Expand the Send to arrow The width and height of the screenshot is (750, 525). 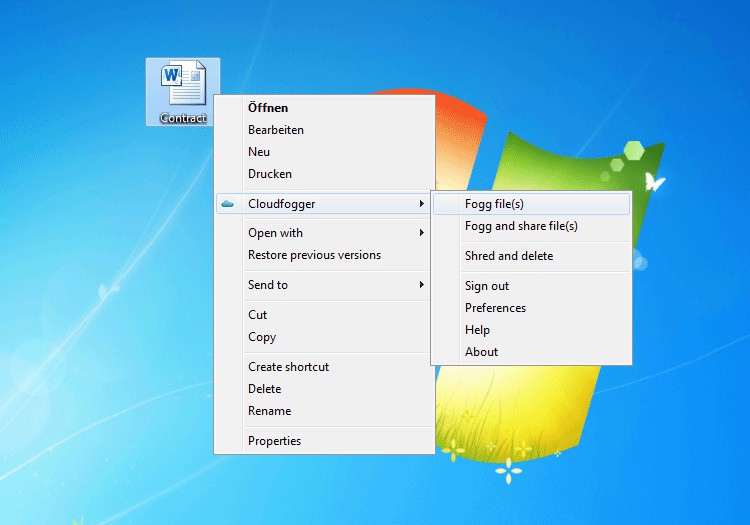click(421, 285)
